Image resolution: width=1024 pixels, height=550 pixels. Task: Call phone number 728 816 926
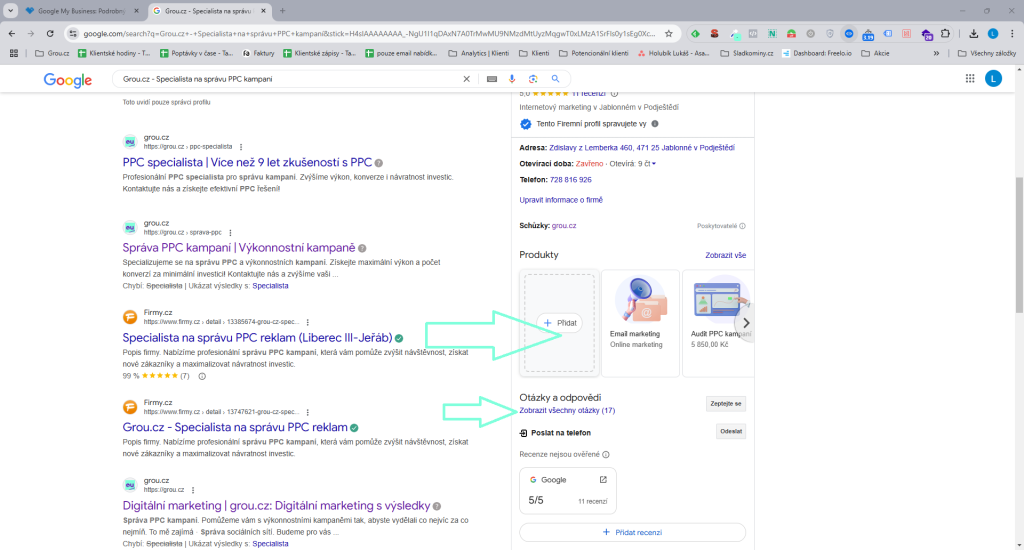click(570, 180)
